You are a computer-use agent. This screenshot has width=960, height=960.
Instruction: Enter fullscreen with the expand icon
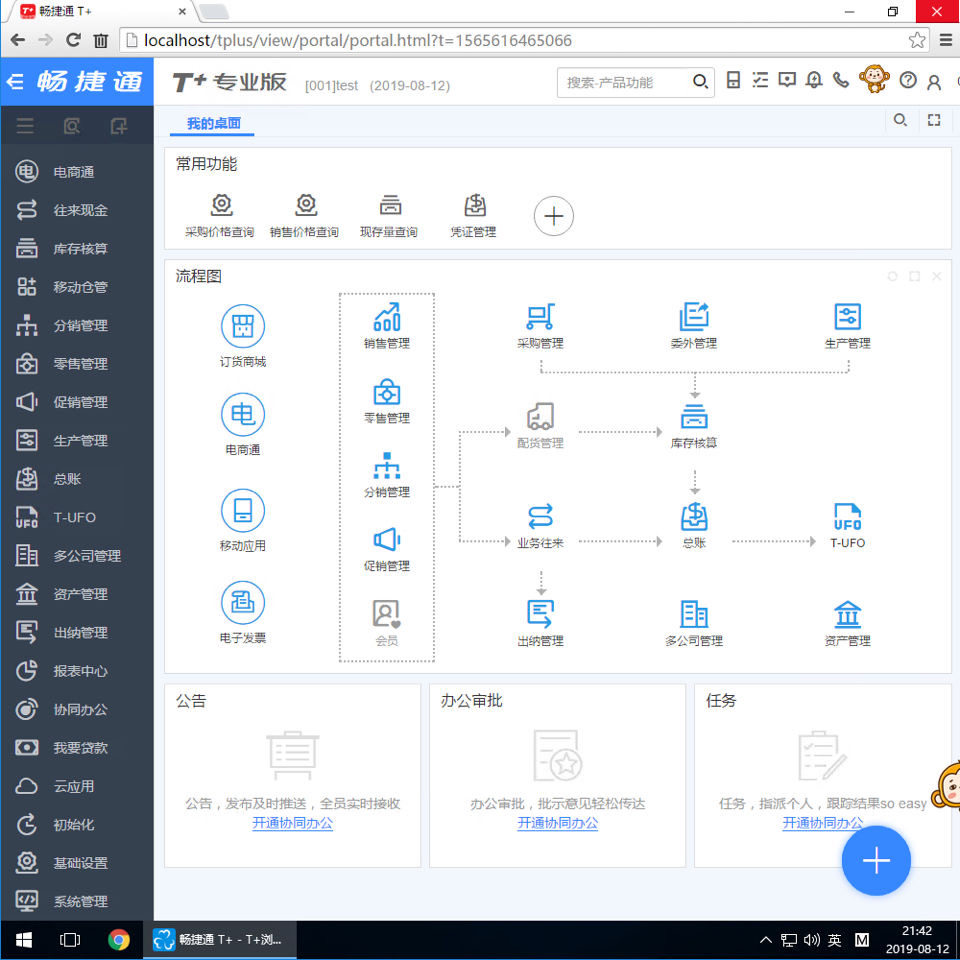(x=934, y=120)
